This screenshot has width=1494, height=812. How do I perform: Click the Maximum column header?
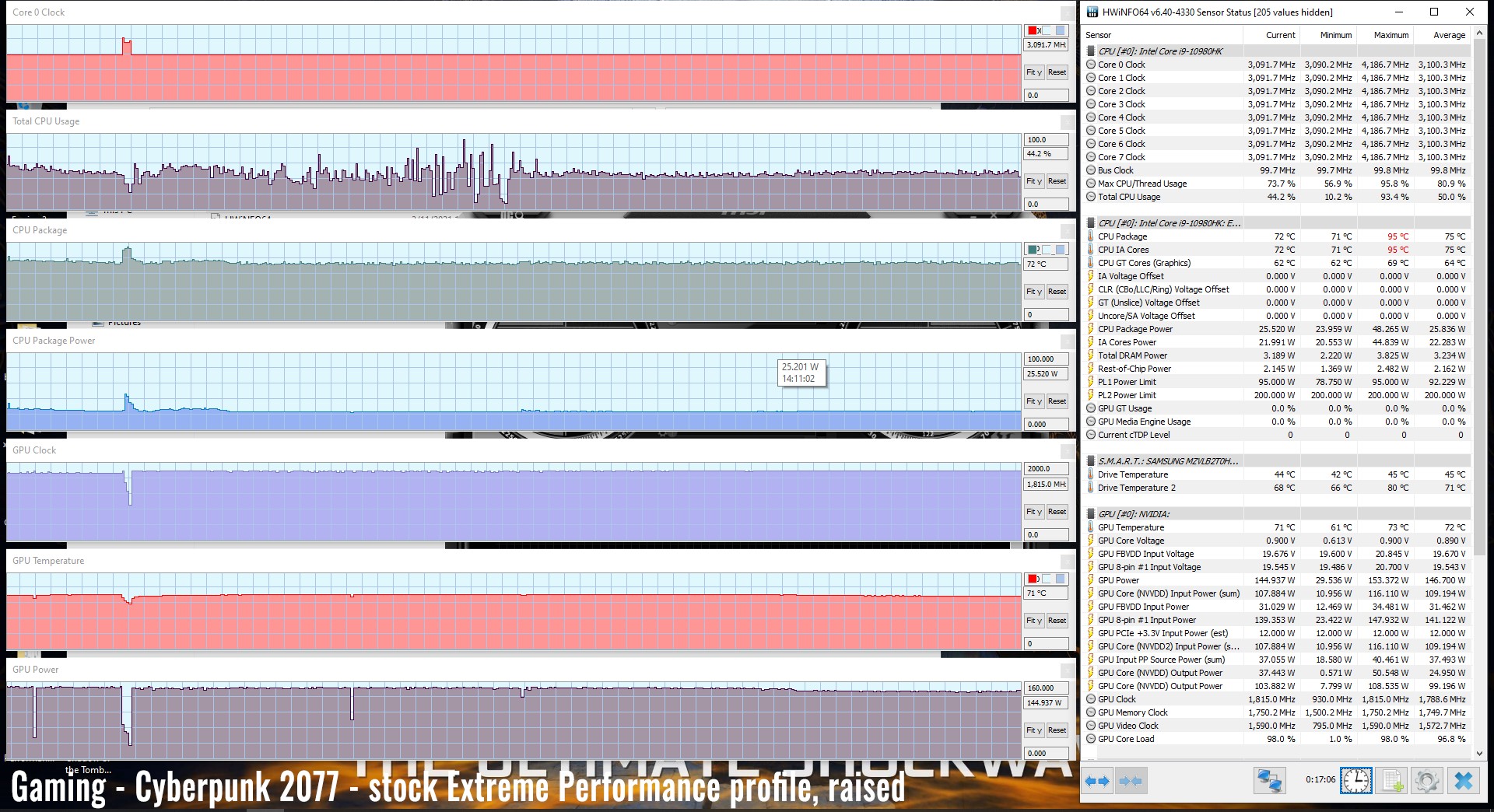pos(1391,35)
